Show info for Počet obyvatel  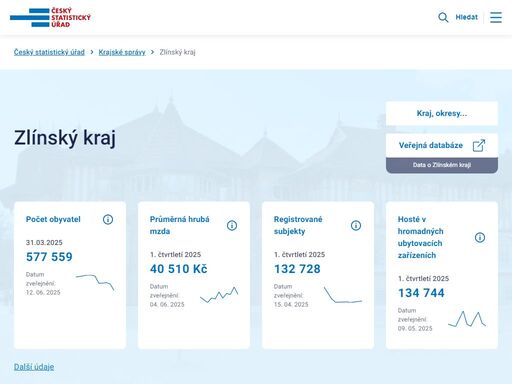[x=108, y=219]
